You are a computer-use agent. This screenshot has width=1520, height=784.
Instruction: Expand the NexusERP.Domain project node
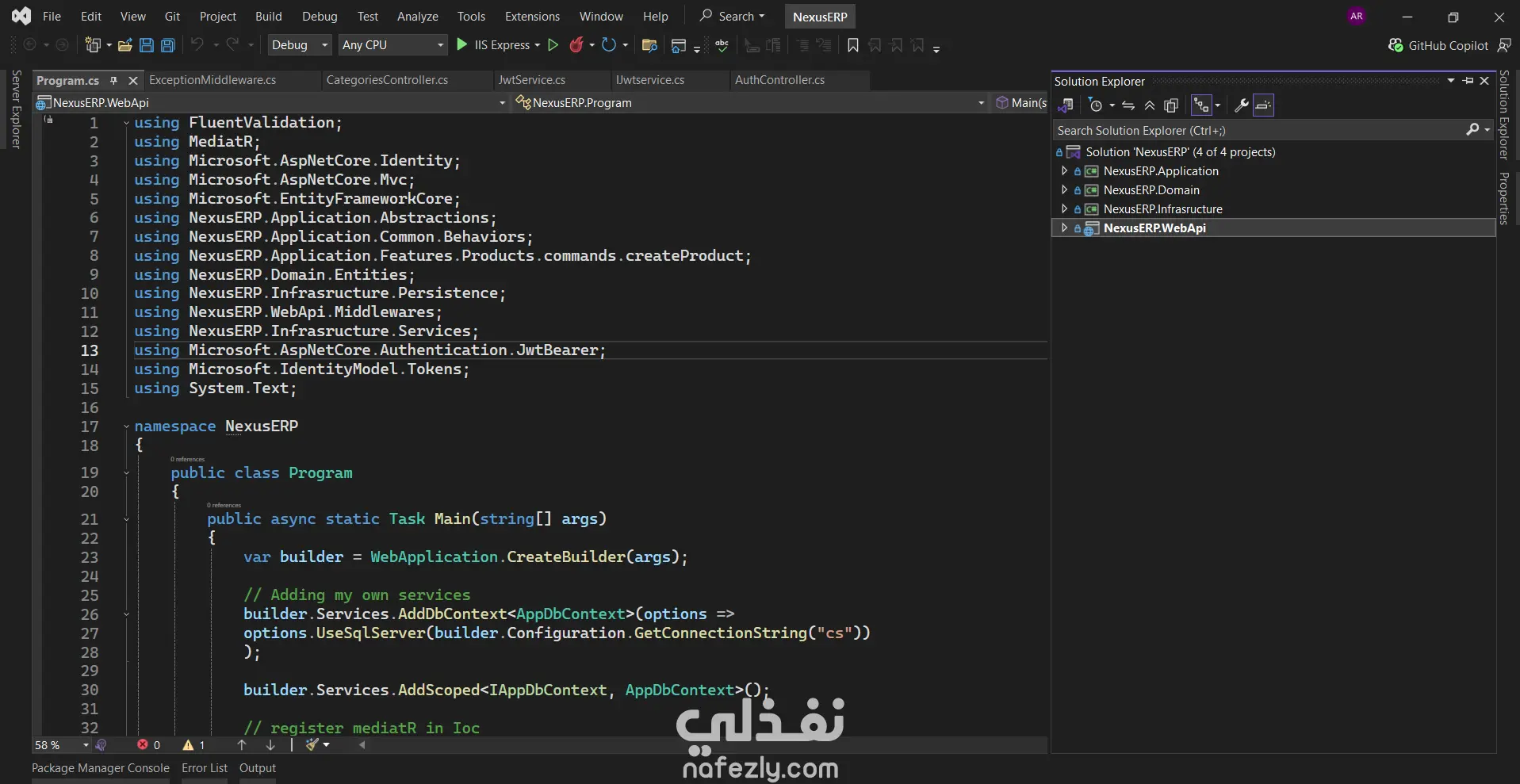(1064, 189)
